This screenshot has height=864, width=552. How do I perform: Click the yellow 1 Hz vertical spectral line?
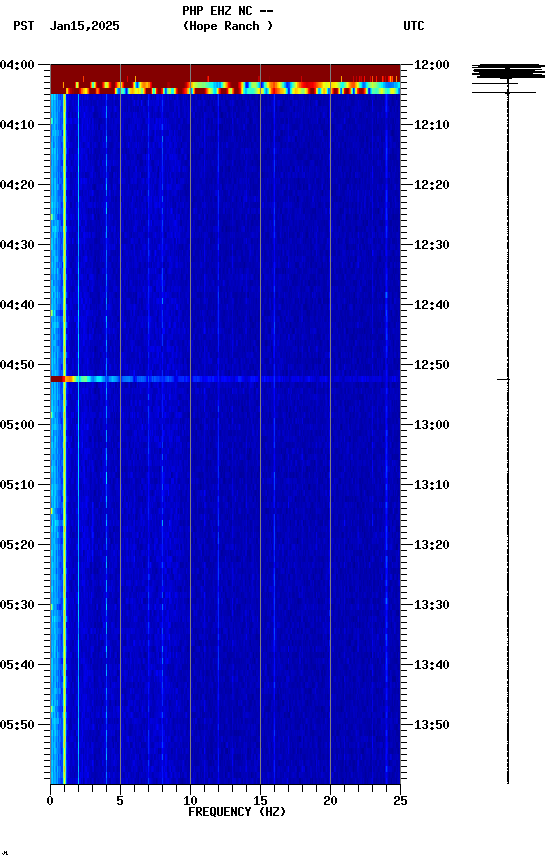pyautogui.click(x=64, y=439)
